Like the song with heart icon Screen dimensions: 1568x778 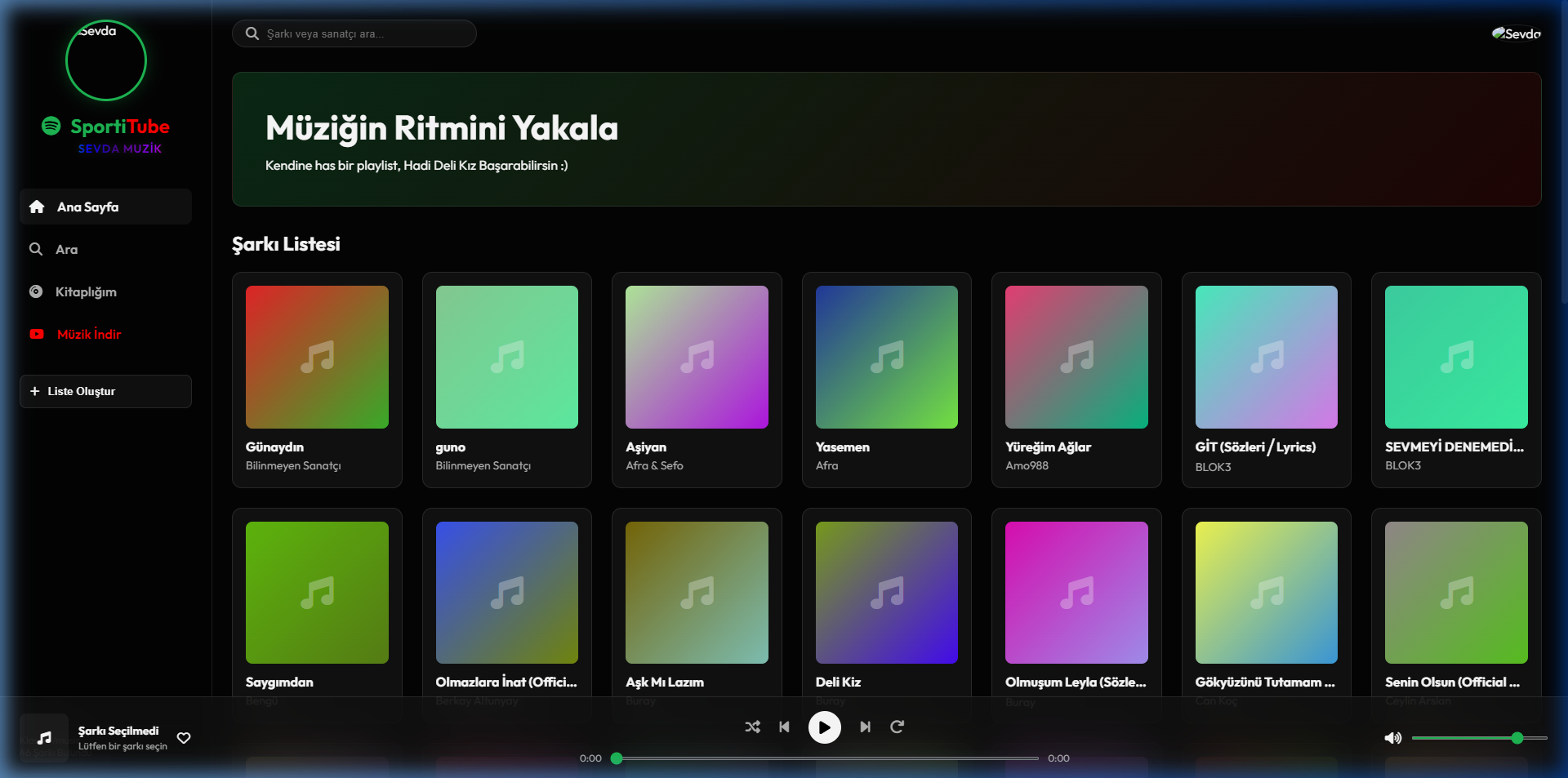point(184,738)
